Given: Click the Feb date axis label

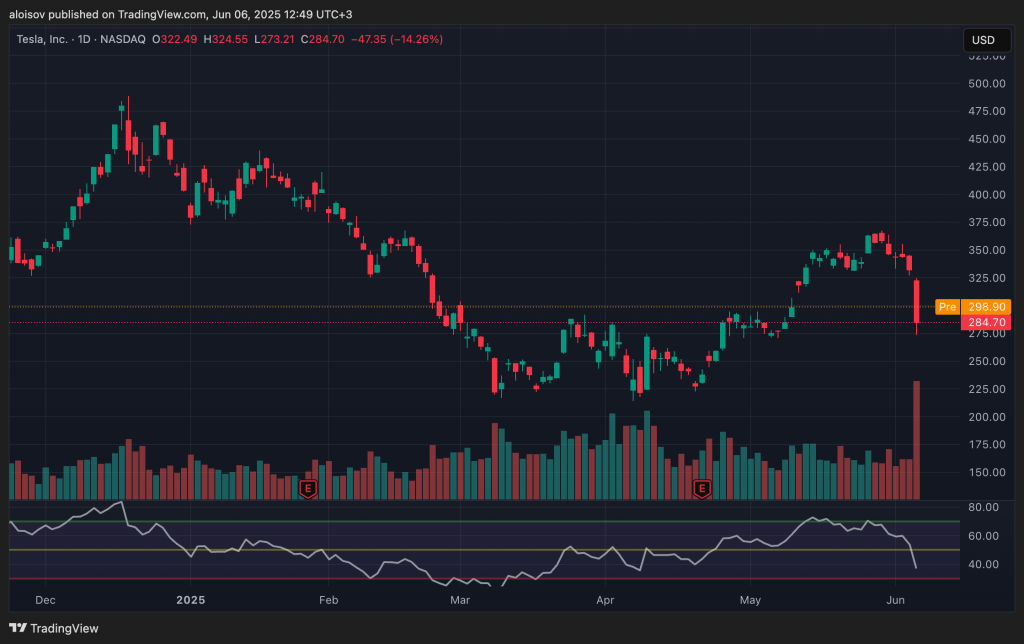Looking at the screenshot, I should (328, 600).
